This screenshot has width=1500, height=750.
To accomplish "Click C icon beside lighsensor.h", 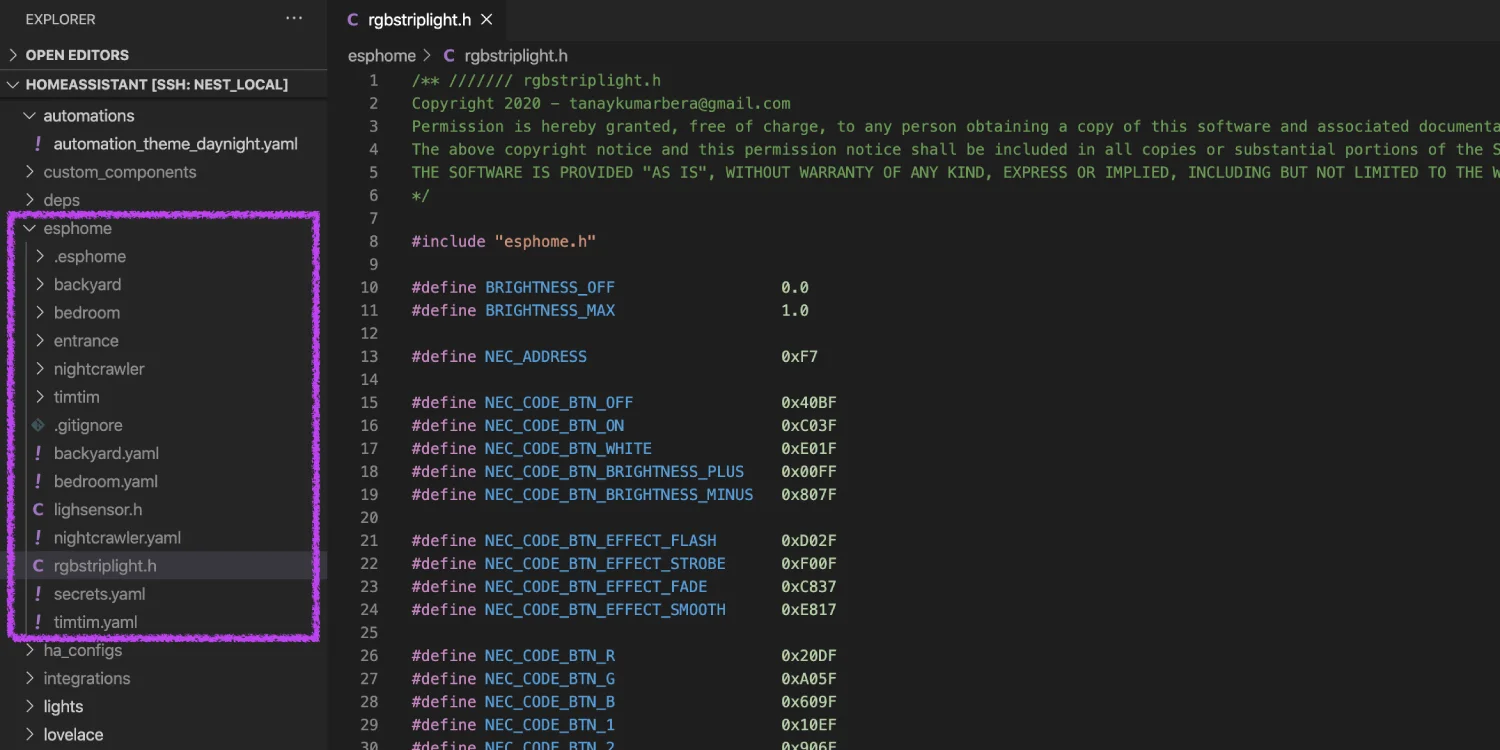I will [38, 510].
